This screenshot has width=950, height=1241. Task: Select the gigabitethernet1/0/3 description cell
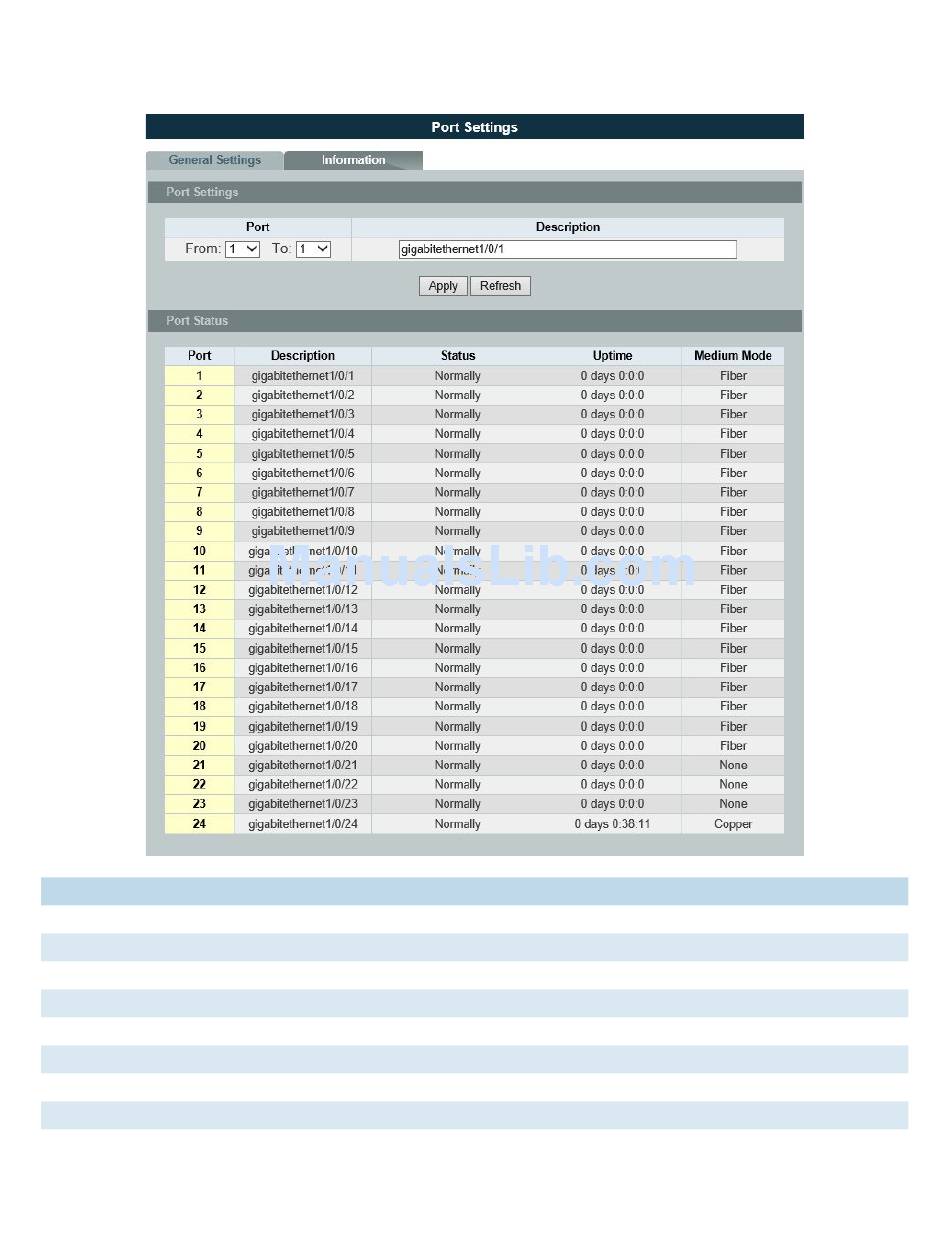pyautogui.click(x=303, y=414)
